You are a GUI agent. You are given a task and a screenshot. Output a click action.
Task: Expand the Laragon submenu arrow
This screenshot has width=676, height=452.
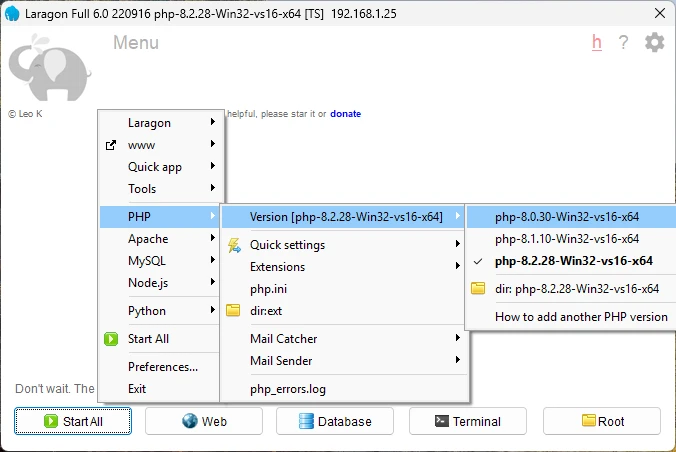[213, 122]
